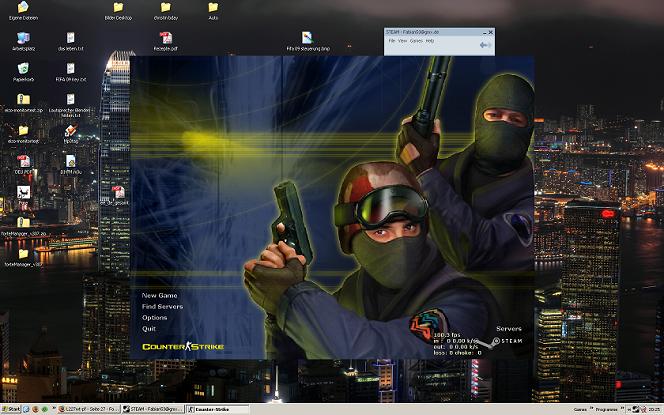Screen dimensions: 664x415
Task: Select FIFA 09 key.txt file icon
Action: tap(71, 72)
